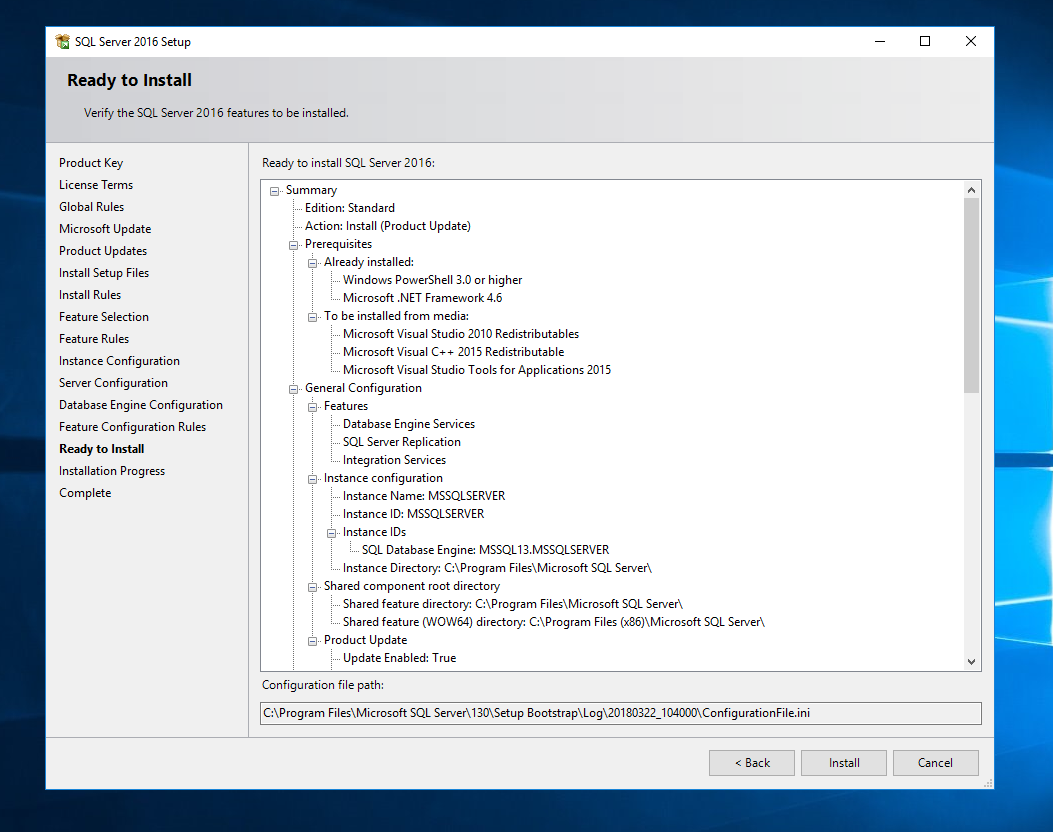Select Server Configuration in the sidebar
Image resolution: width=1053 pixels, height=832 pixels.
coord(113,382)
